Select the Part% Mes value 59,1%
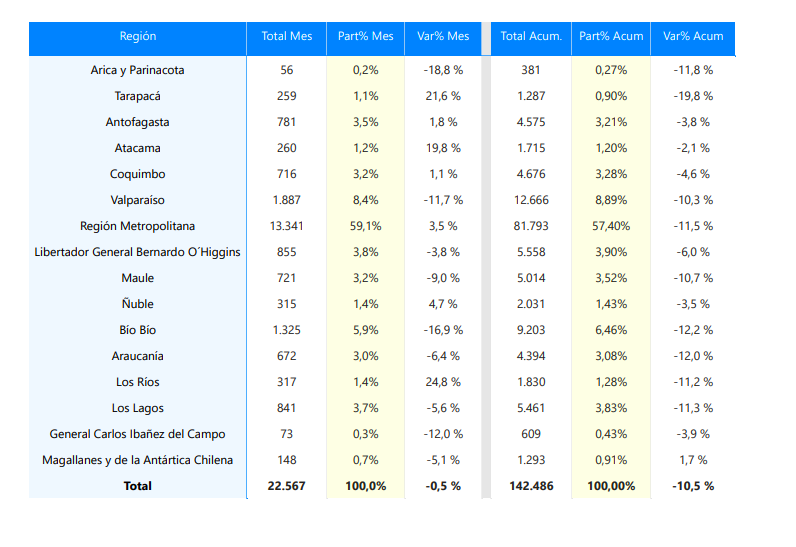The width and height of the screenshot is (796, 547). (x=366, y=226)
